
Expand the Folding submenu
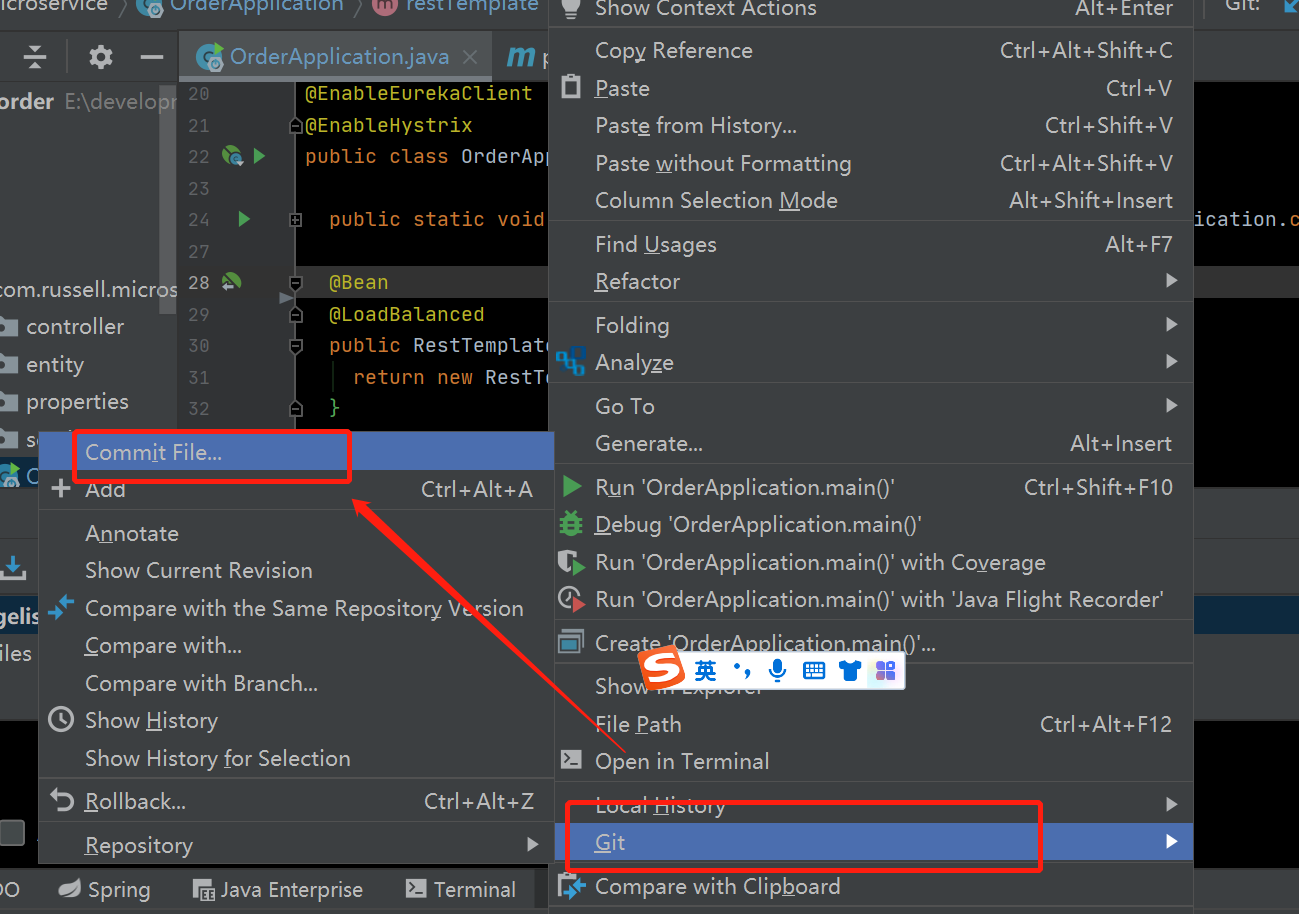pyautogui.click(x=874, y=325)
